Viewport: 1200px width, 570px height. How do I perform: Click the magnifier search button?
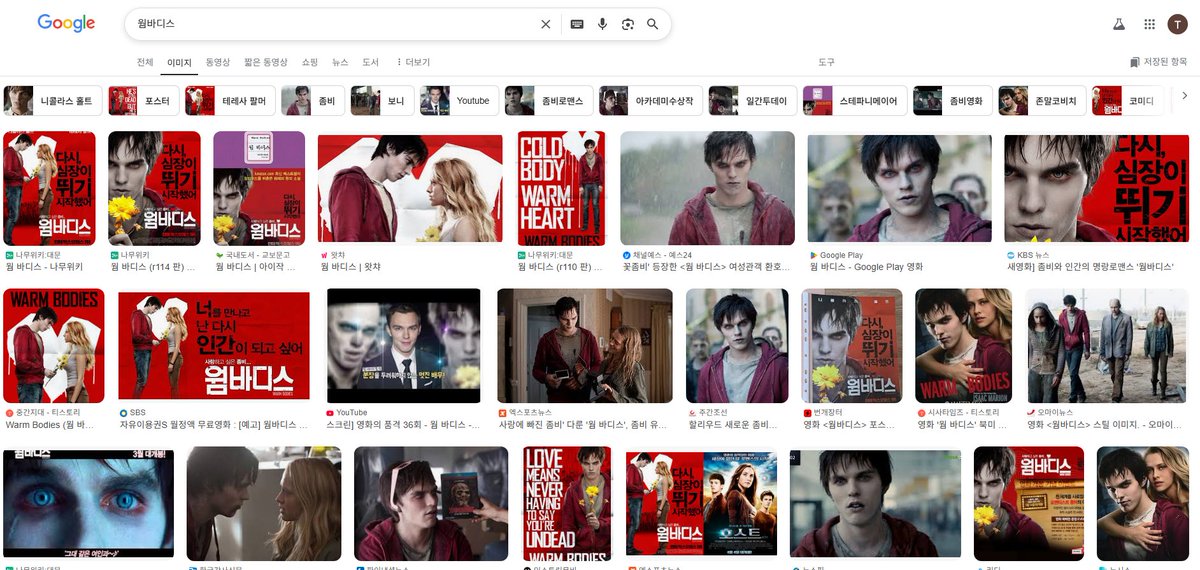click(x=653, y=24)
